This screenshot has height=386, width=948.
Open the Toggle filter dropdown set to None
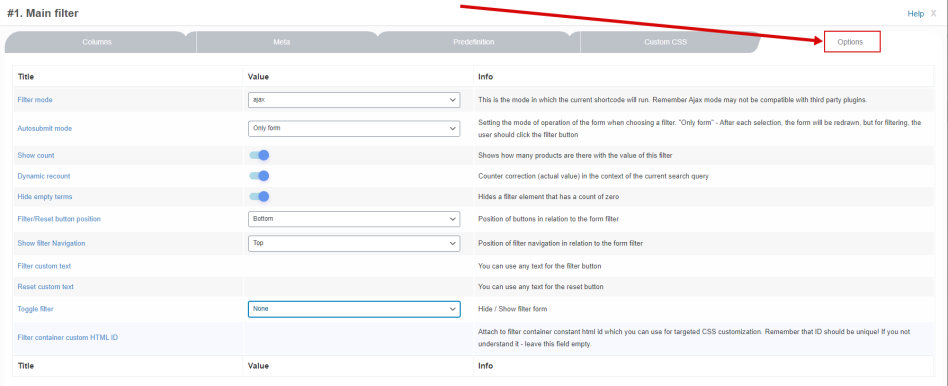354,309
